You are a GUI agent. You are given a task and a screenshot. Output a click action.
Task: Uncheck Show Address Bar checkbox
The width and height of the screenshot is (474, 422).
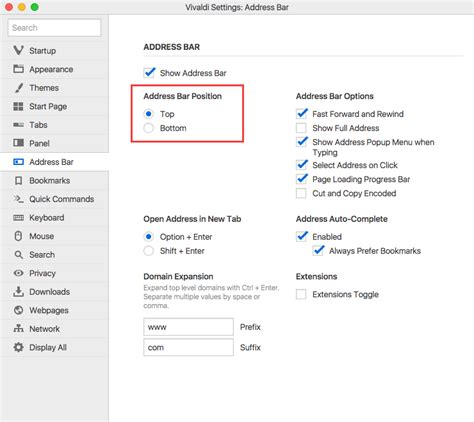[149, 73]
